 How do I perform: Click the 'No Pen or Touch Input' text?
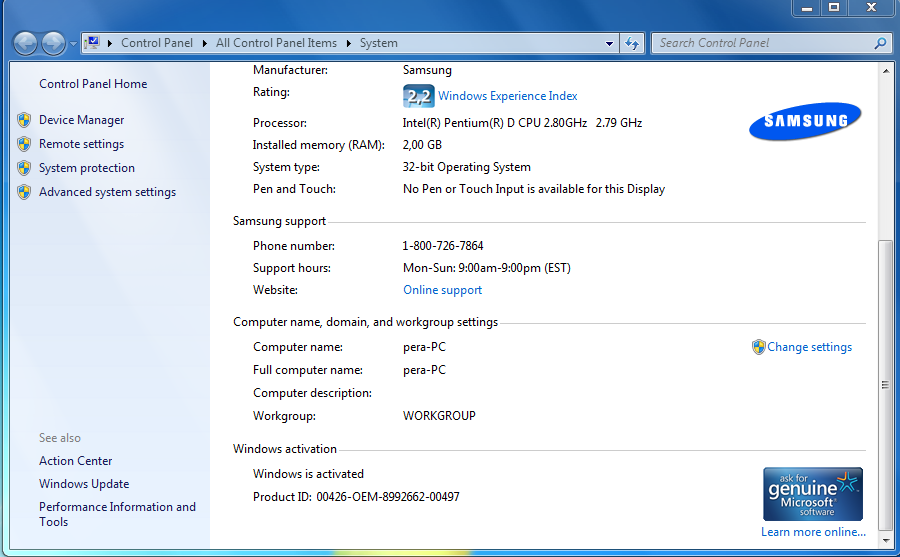(x=534, y=189)
